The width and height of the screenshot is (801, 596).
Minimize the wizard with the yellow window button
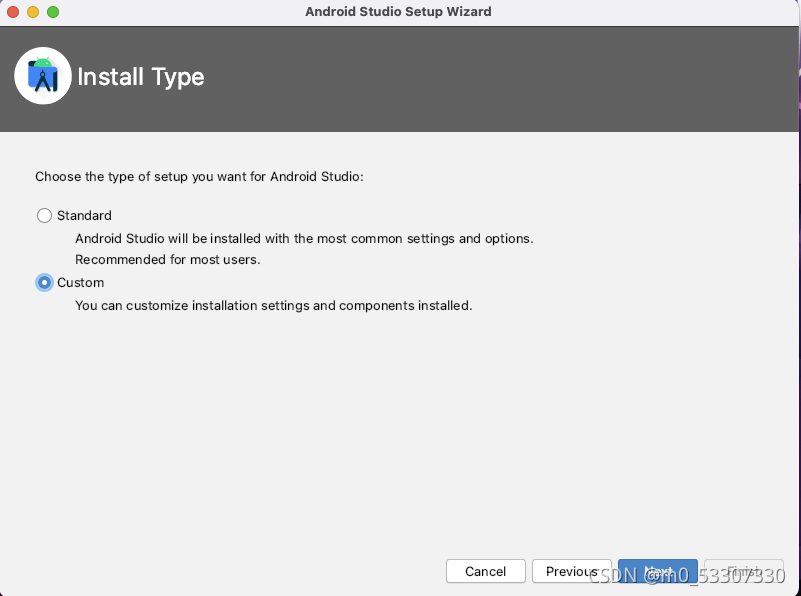coord(33,12)
